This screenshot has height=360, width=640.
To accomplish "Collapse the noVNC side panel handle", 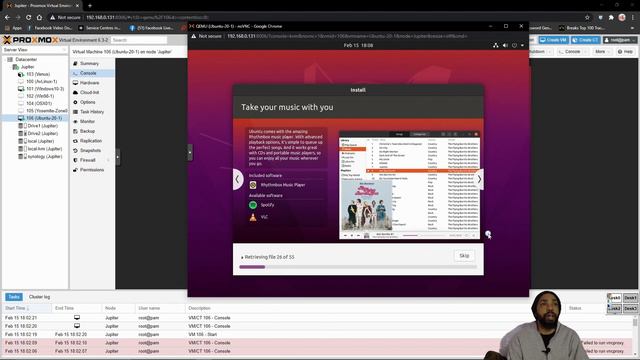I will point(190,153).
